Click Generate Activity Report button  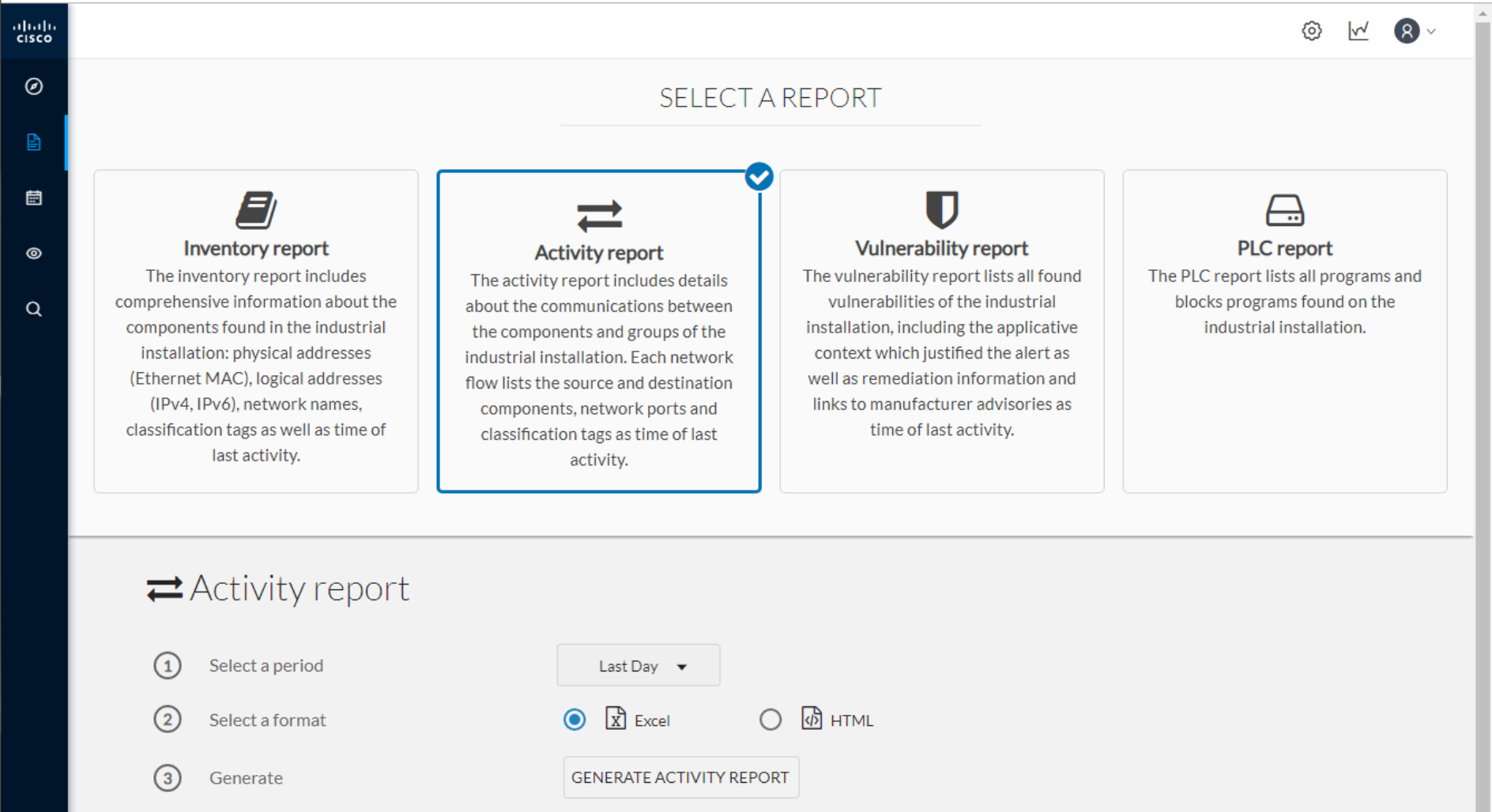(680, 777)
